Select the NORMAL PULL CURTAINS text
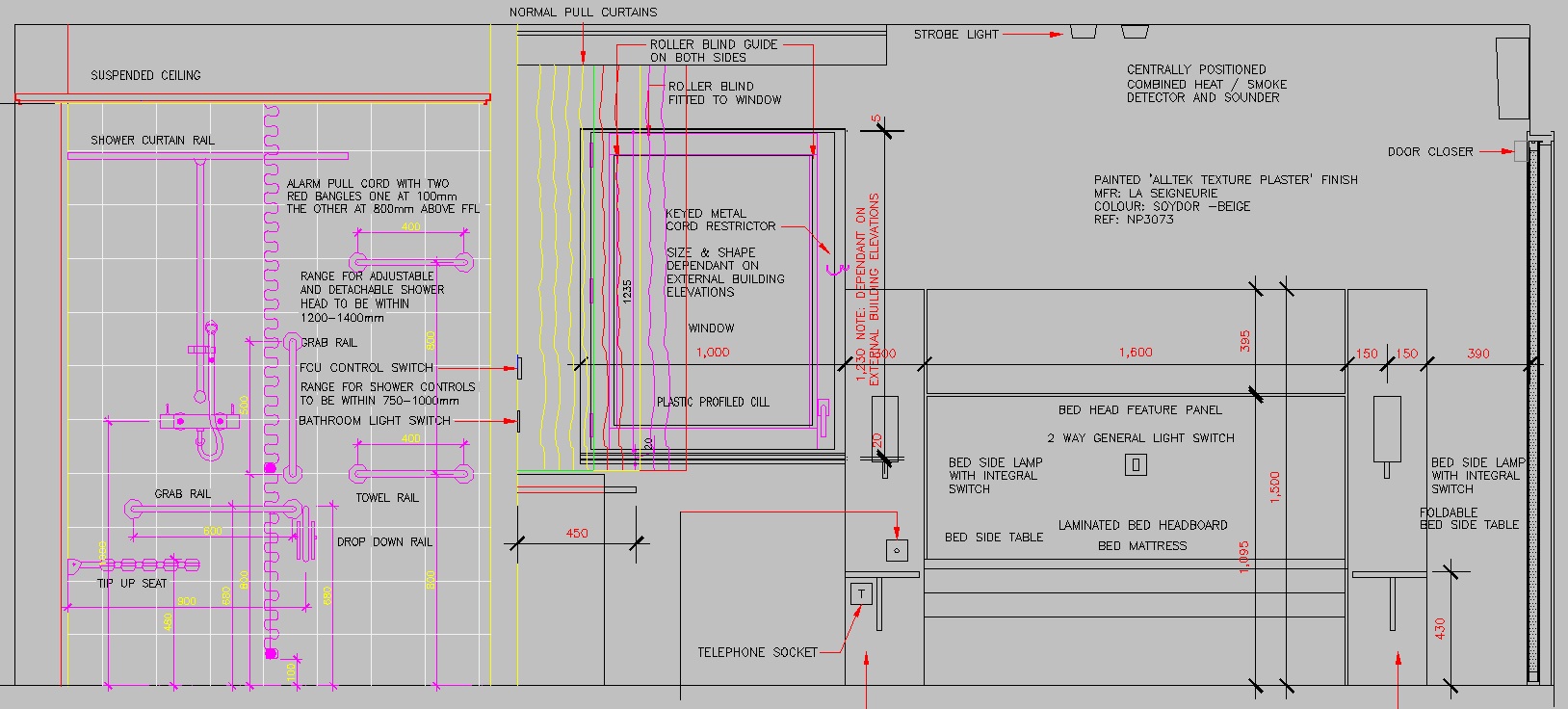Screen dimensions: 1568x709 pos(584,13)
